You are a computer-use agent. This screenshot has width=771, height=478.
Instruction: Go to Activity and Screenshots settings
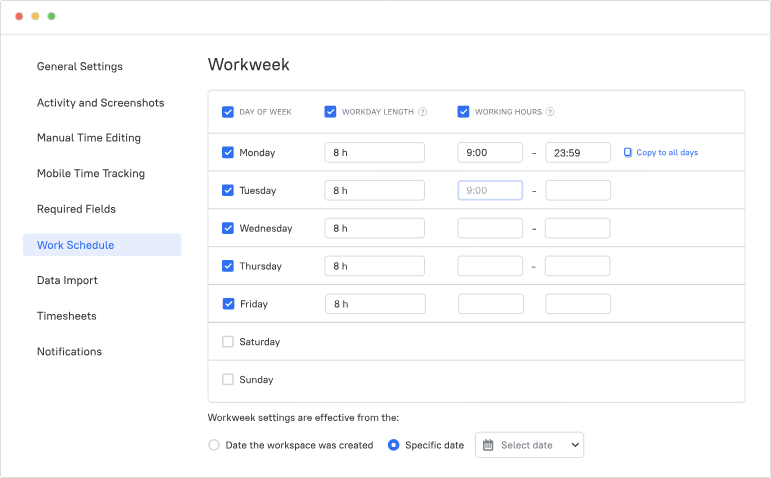100,103
